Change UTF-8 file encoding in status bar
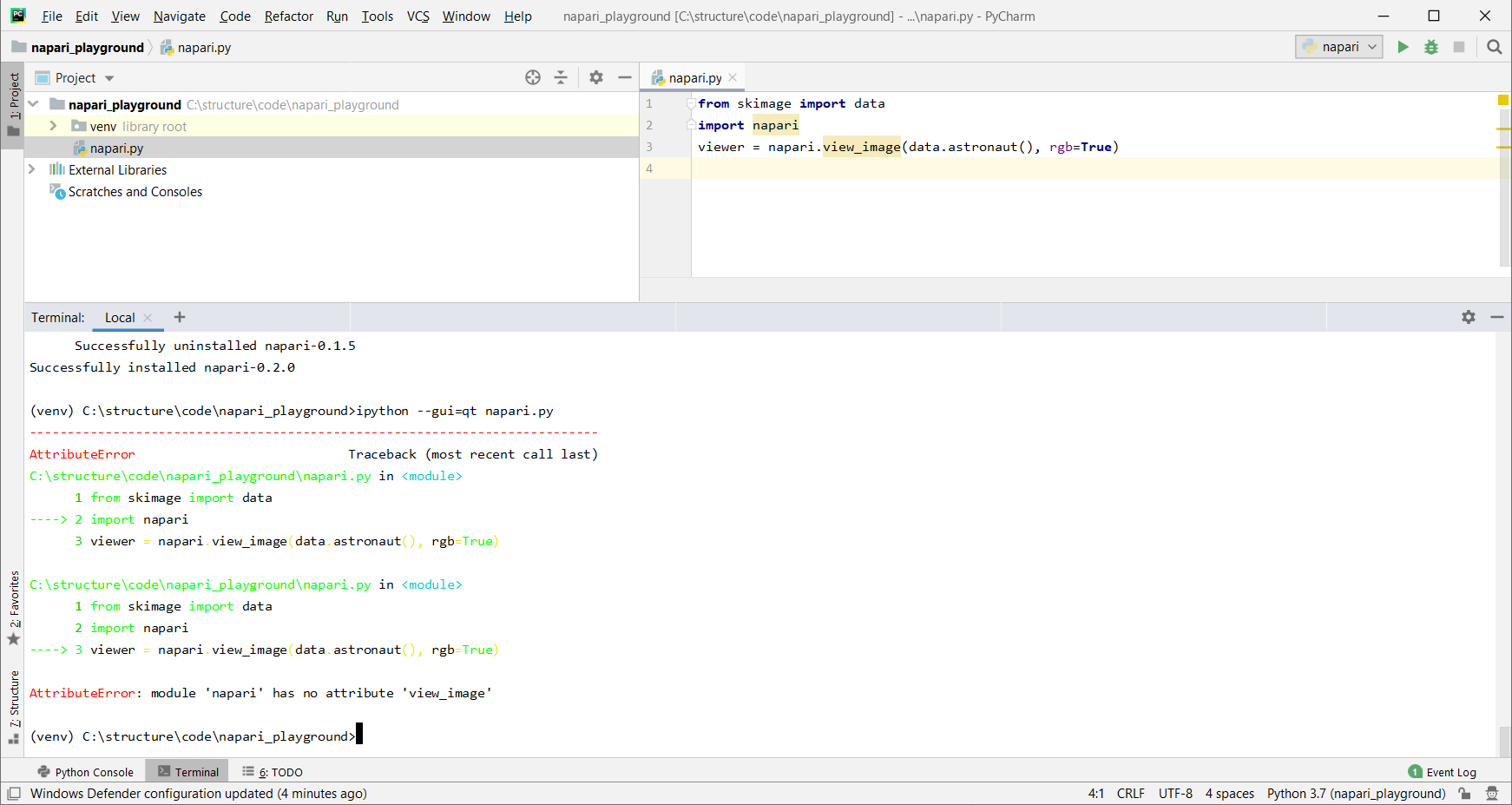Viewport: 1512px width, 805px height. pyautogui.click(x=1175, y=793)
